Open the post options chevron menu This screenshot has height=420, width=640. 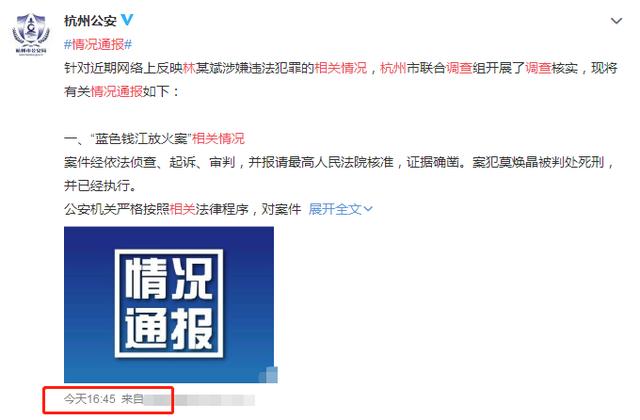[x=616, y=21]
